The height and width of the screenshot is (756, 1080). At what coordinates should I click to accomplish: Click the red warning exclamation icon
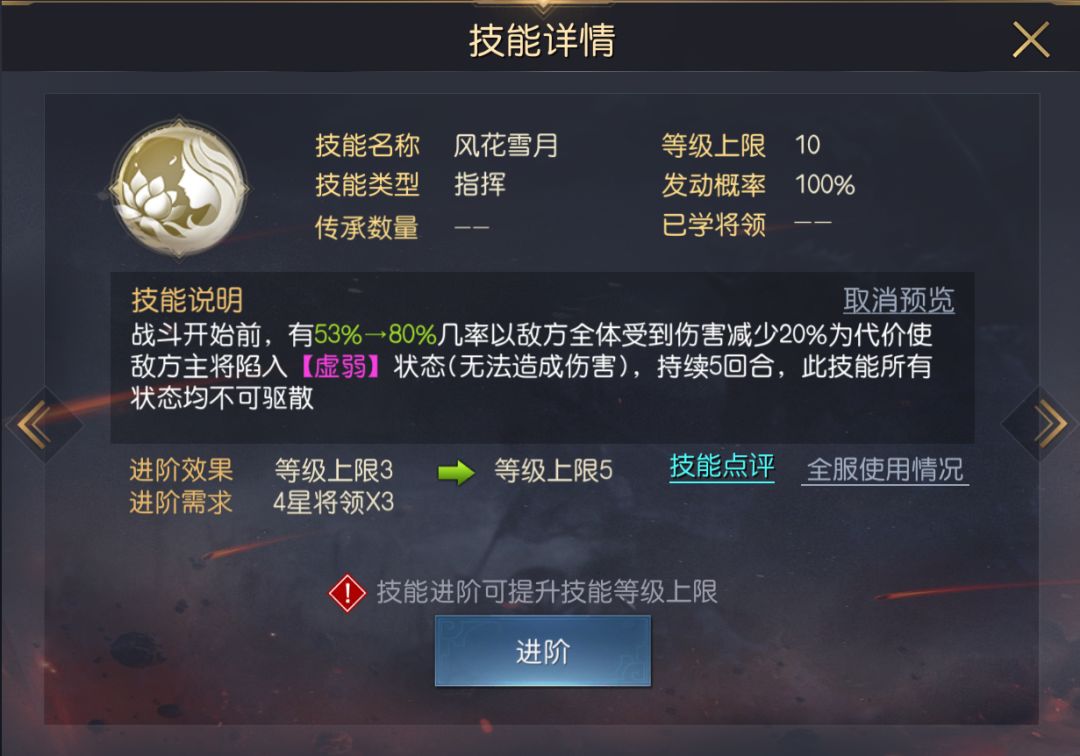[x=347, y=593]
